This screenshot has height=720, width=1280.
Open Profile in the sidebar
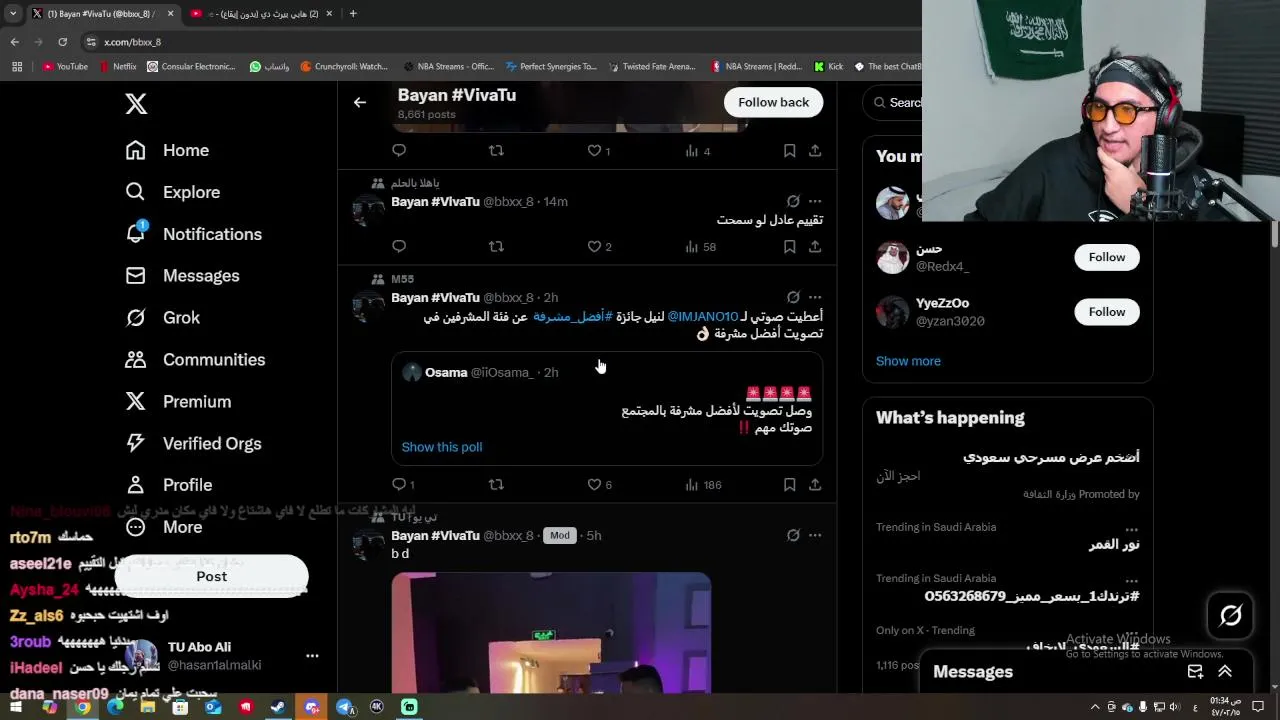(168, 485)
